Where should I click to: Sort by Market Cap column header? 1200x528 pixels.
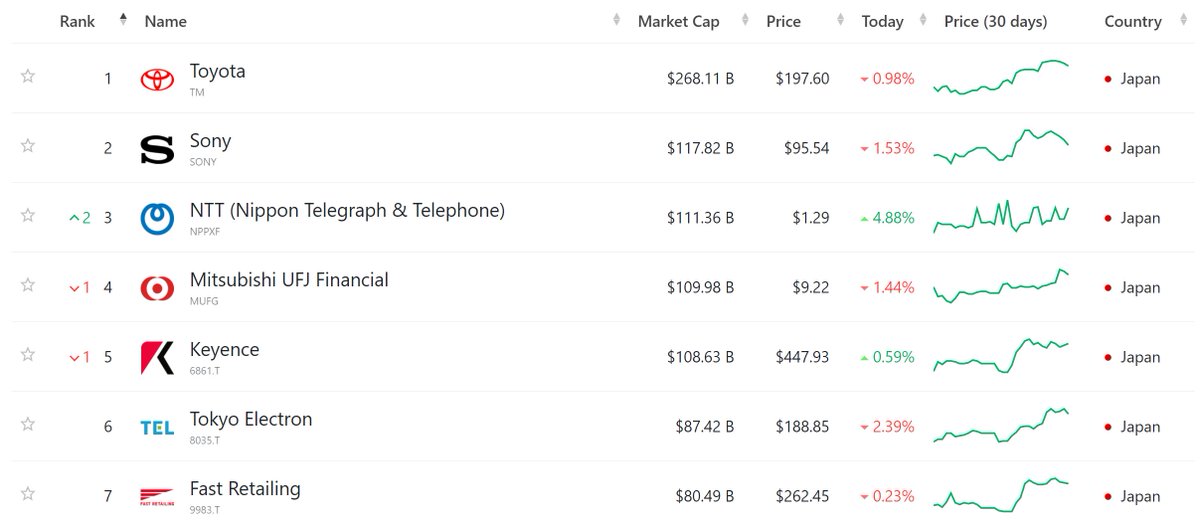click(678, 21)
